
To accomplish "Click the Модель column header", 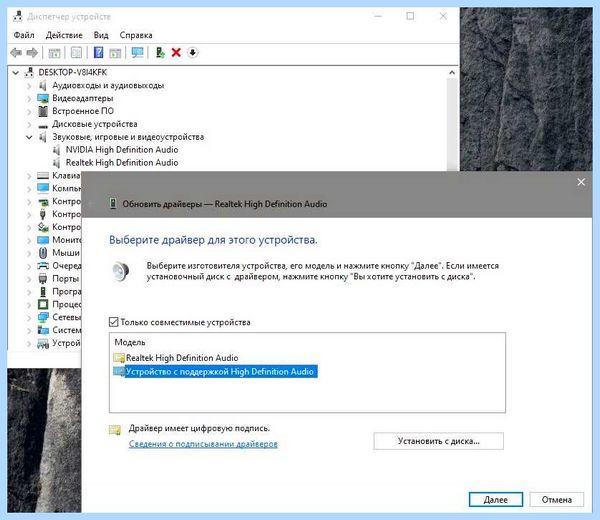I will (130, 342).
